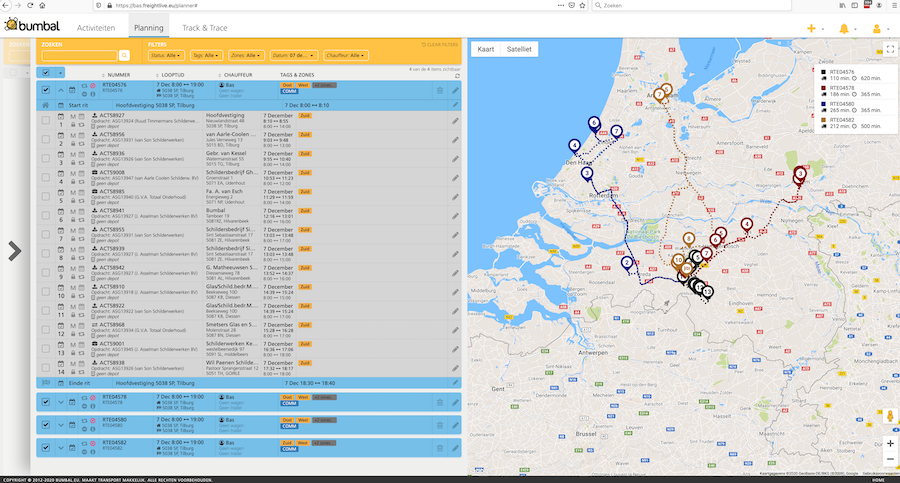This screenshot has height=483, width=900.
Task: Check the ACT58985 activity checkbox
Action: pos(46,196)
